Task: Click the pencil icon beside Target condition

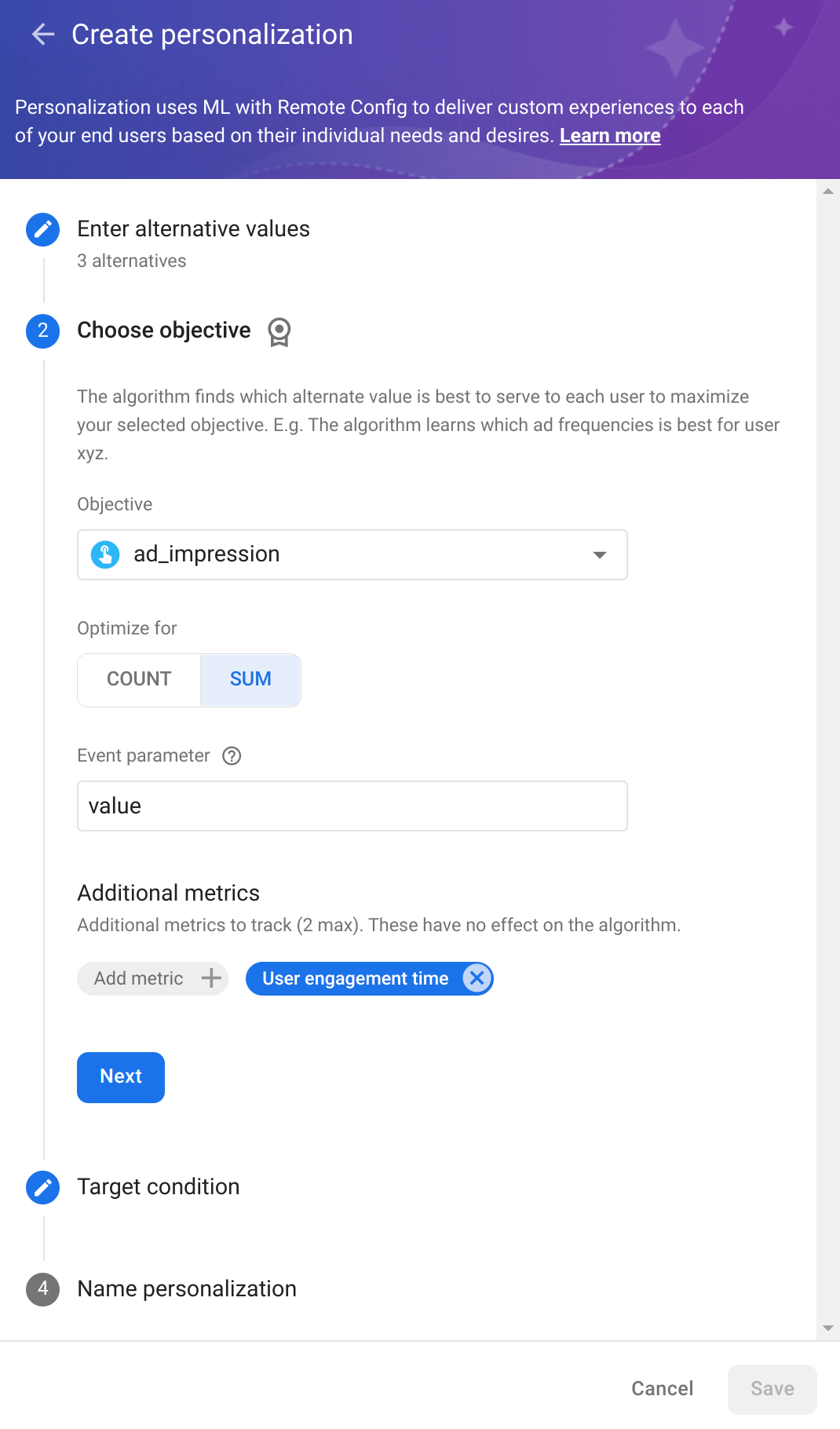Action: pos(42,1187)
